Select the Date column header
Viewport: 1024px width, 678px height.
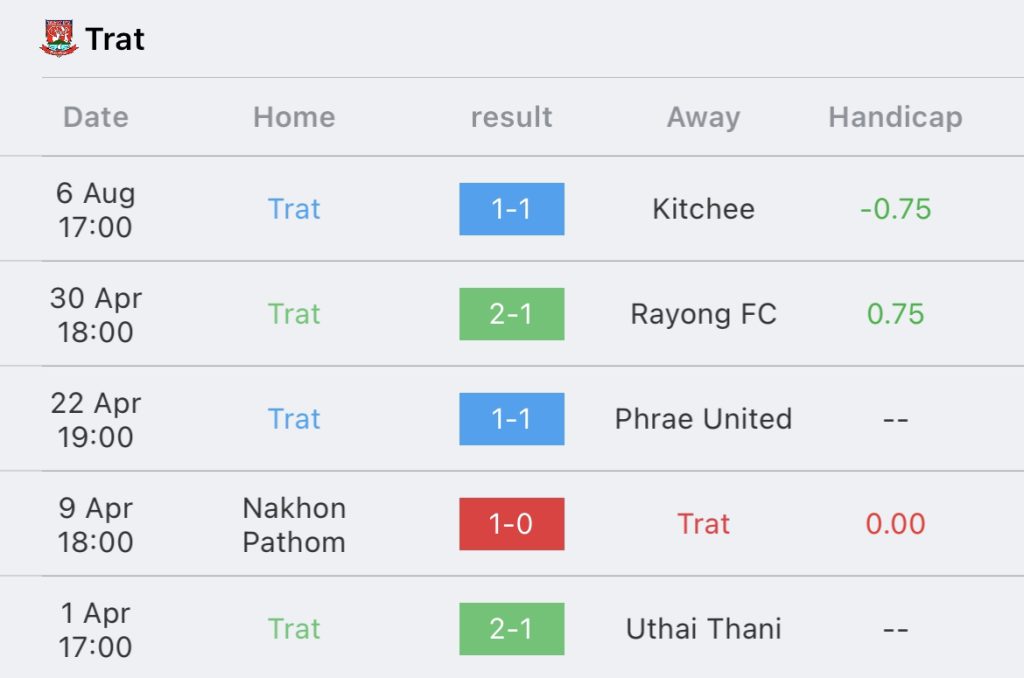95,117
